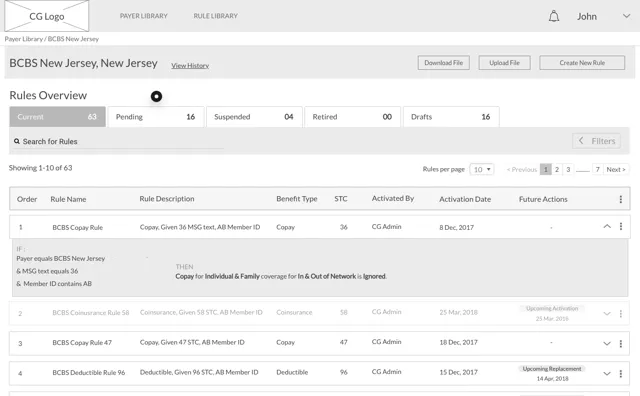Expand BCBS Copay Rule 47 details
The image size is (640, 396).
607,343
